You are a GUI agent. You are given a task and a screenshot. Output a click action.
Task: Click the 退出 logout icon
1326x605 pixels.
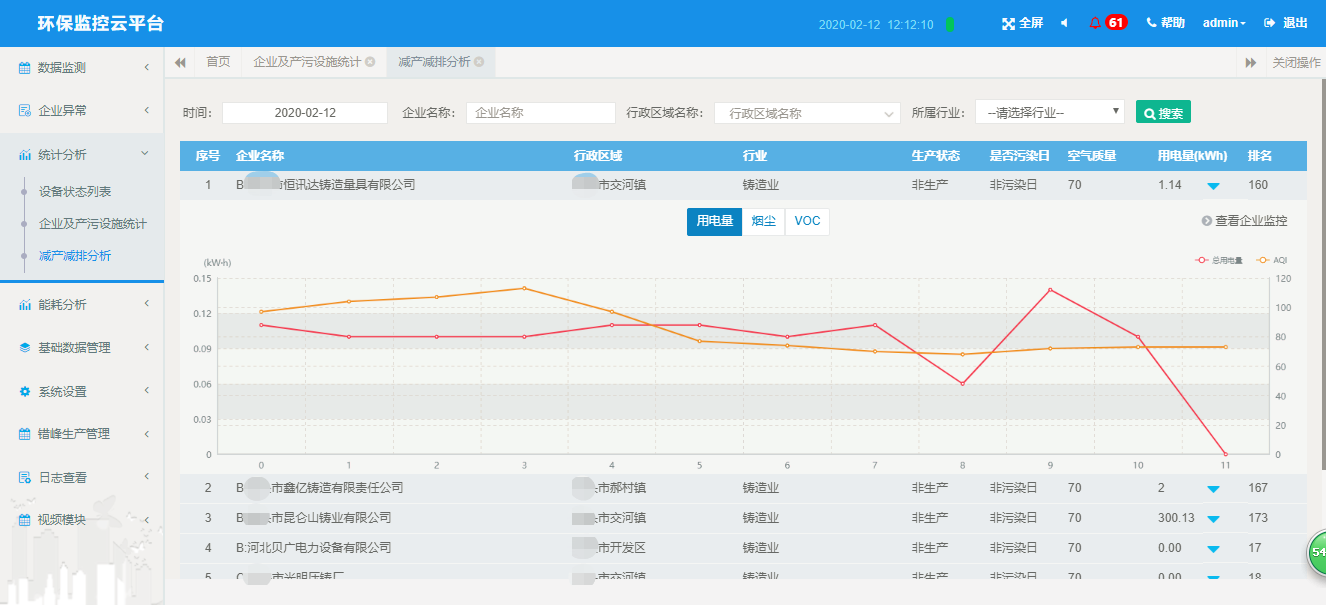(x=1270, y=23)
